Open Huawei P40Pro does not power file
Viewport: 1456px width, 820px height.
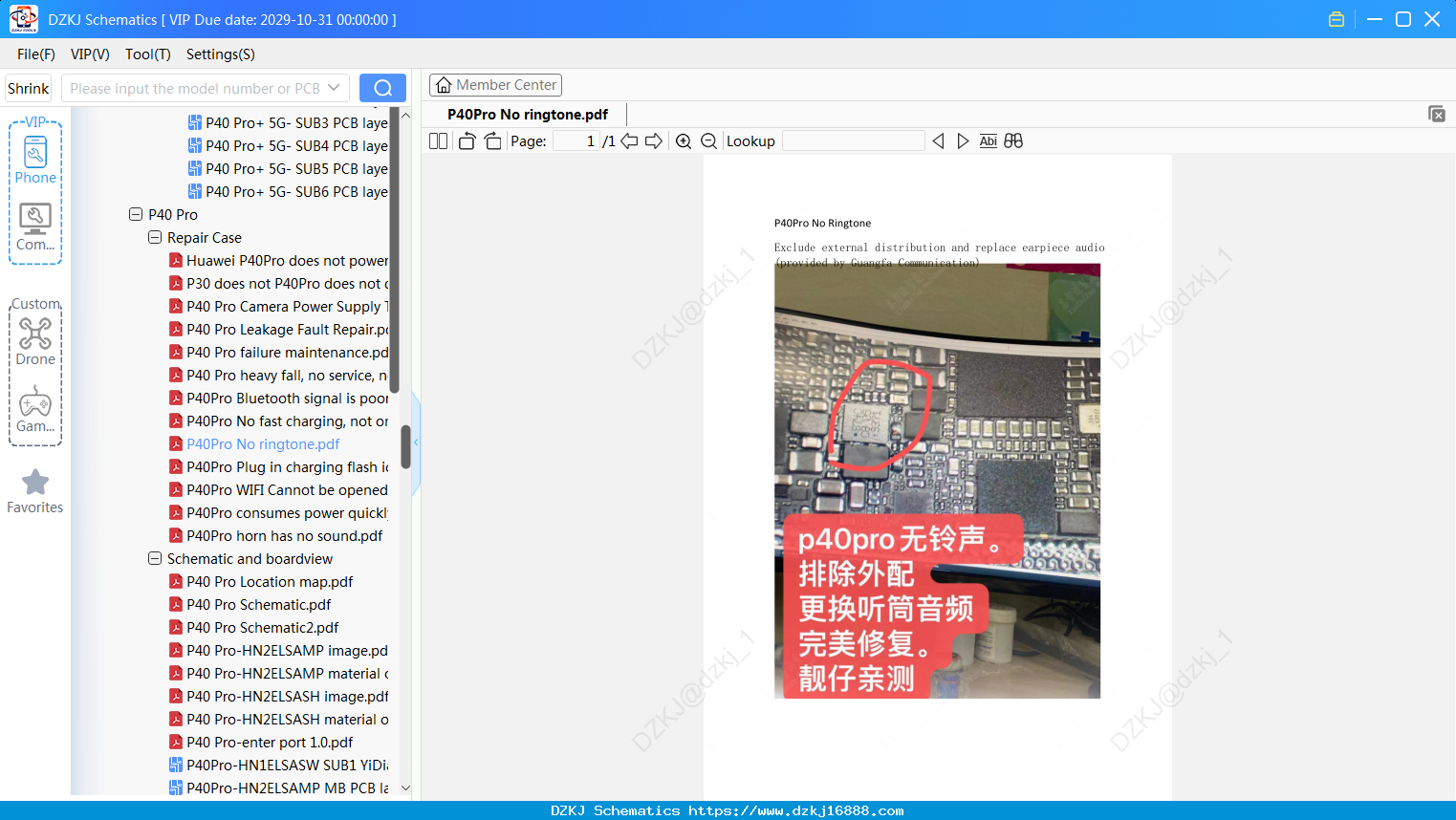(287, 260)
